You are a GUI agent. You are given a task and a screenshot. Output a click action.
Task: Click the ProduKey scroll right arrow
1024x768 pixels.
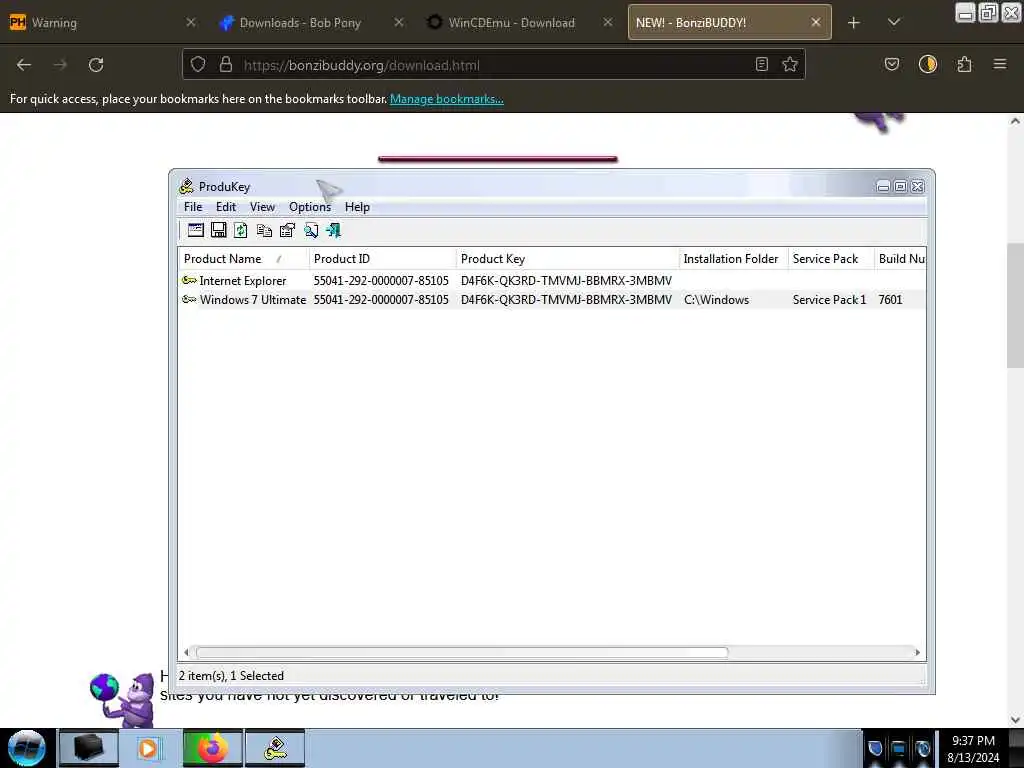[918, 652]
